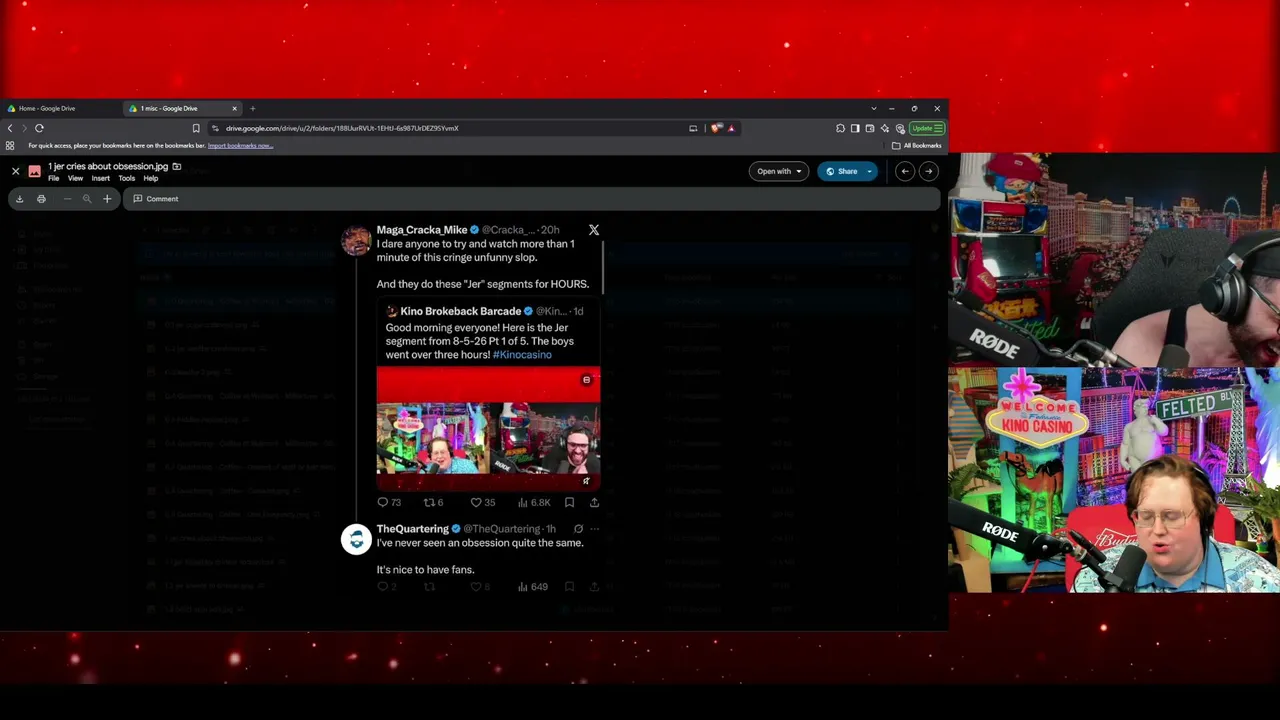Go forward in the browser
This screenshot has width=1280, height=720.
[x=24, y=128]
